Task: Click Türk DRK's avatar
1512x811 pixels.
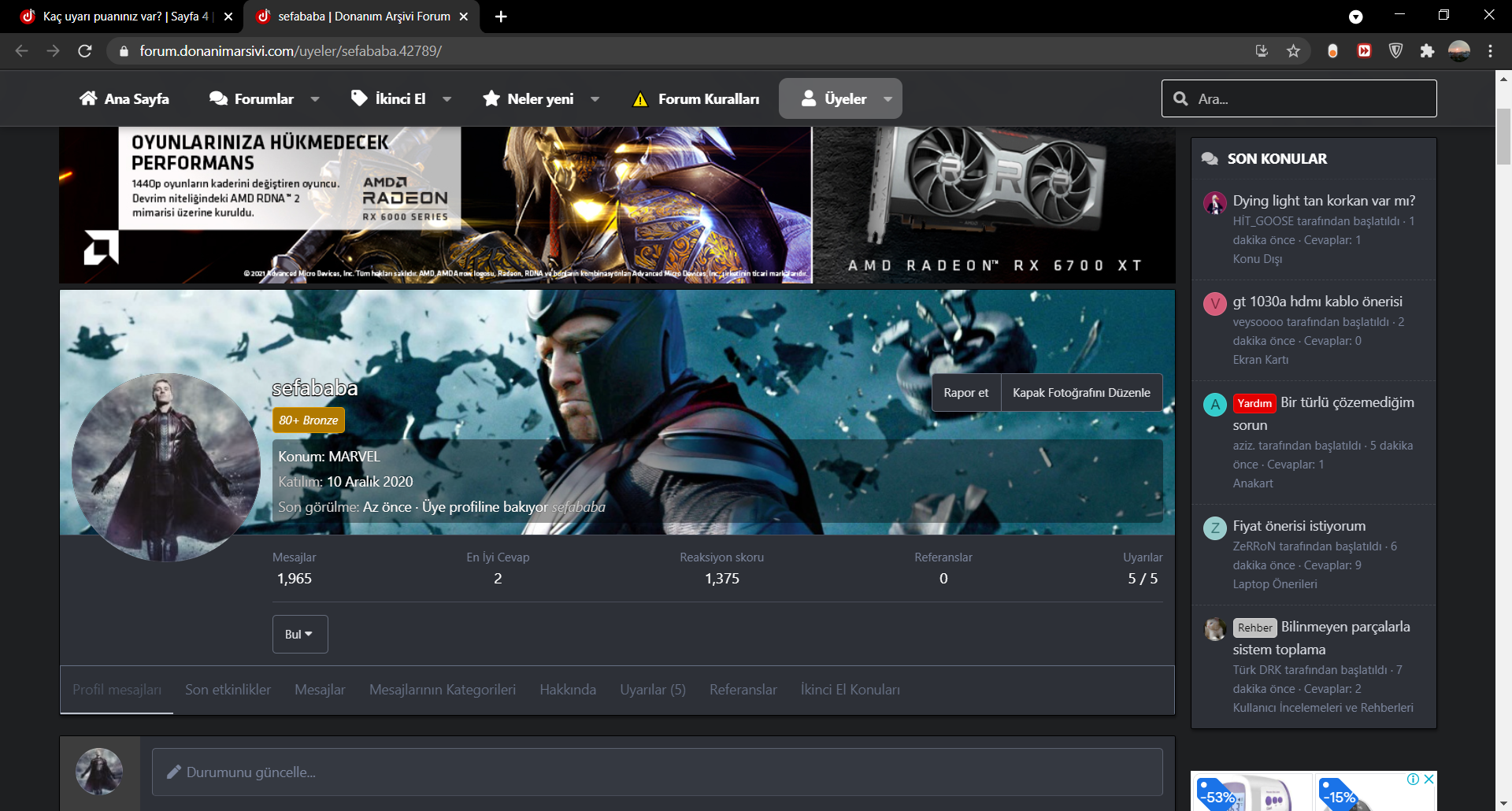Action: [1215, 628]
